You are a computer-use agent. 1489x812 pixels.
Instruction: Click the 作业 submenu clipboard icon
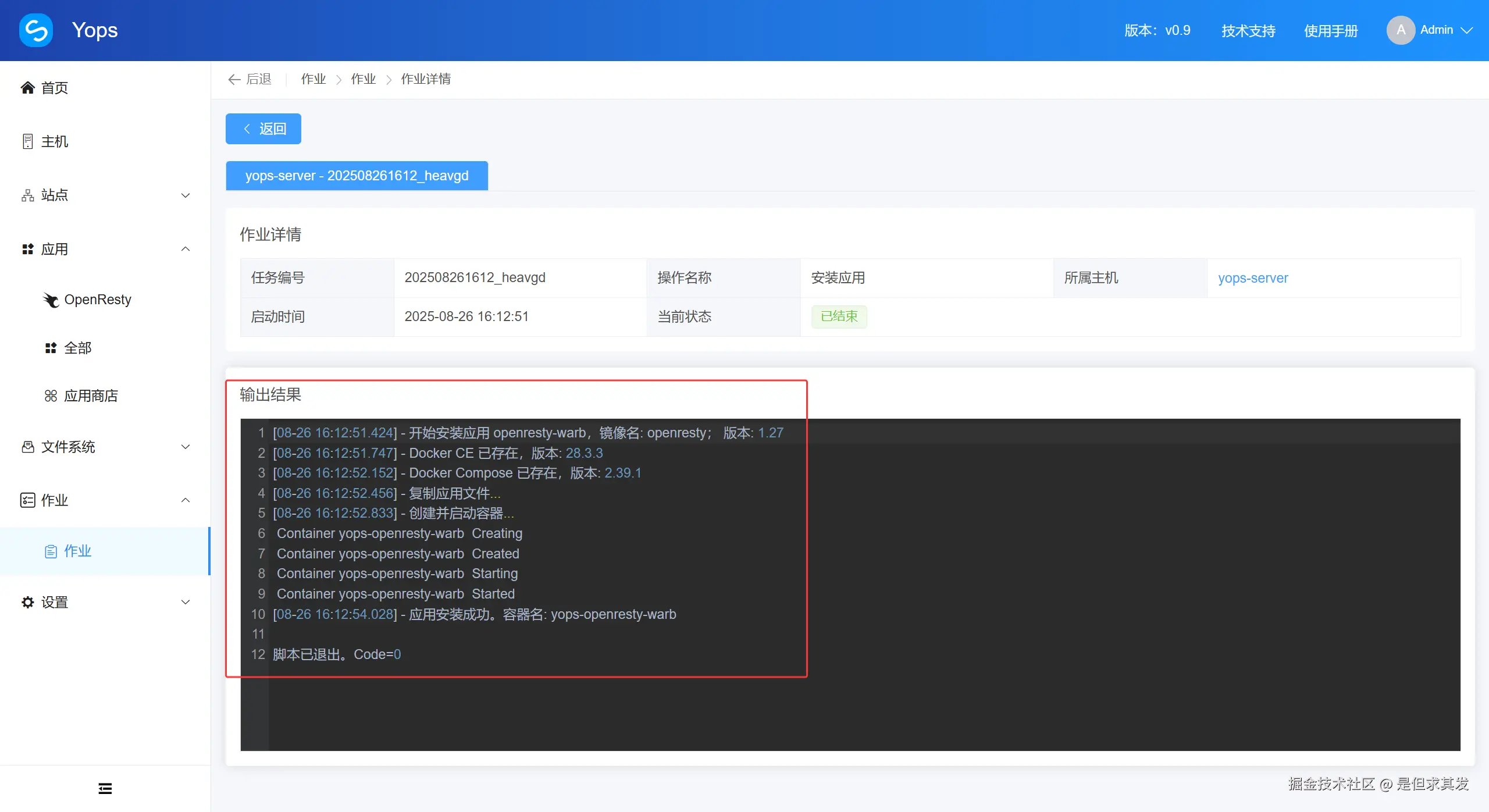point(51,551)
